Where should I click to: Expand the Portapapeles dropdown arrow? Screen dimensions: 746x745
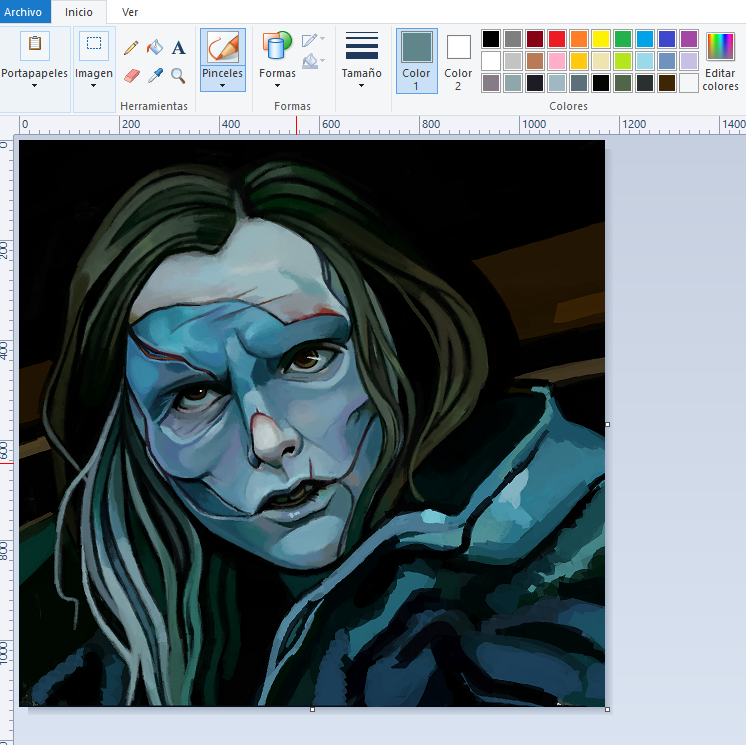[x=34, y=86]
